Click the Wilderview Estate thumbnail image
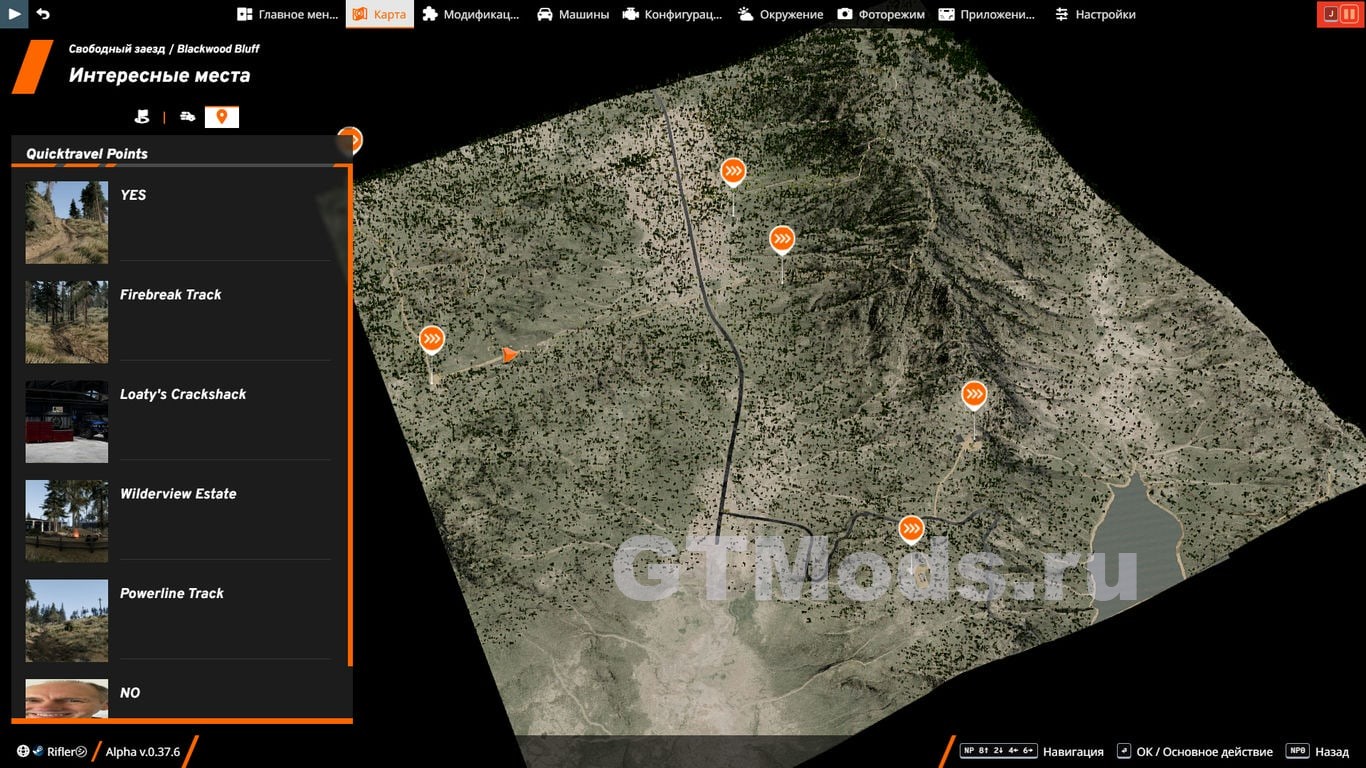The width and height of the screenshot is (1366, 768). tap(67, 521)
